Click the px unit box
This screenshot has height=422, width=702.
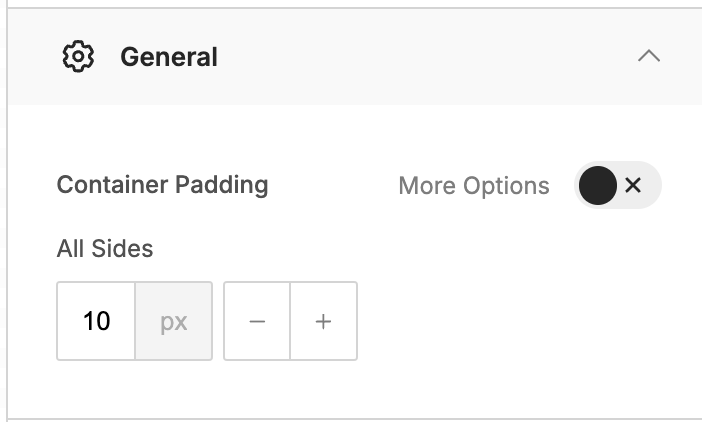[174, 321]
